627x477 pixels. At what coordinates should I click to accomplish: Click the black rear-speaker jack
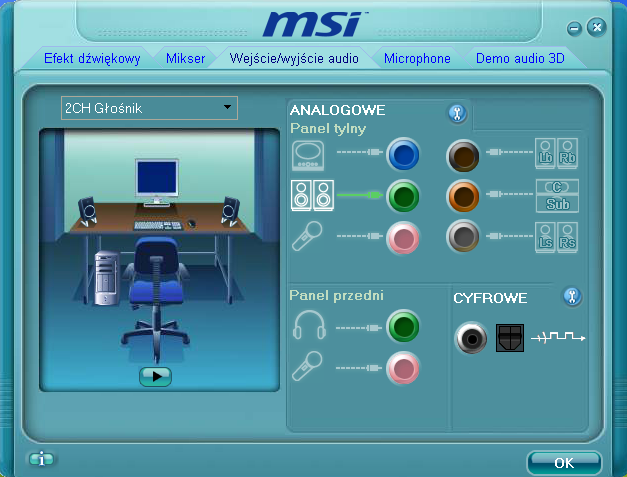point(463,156)
